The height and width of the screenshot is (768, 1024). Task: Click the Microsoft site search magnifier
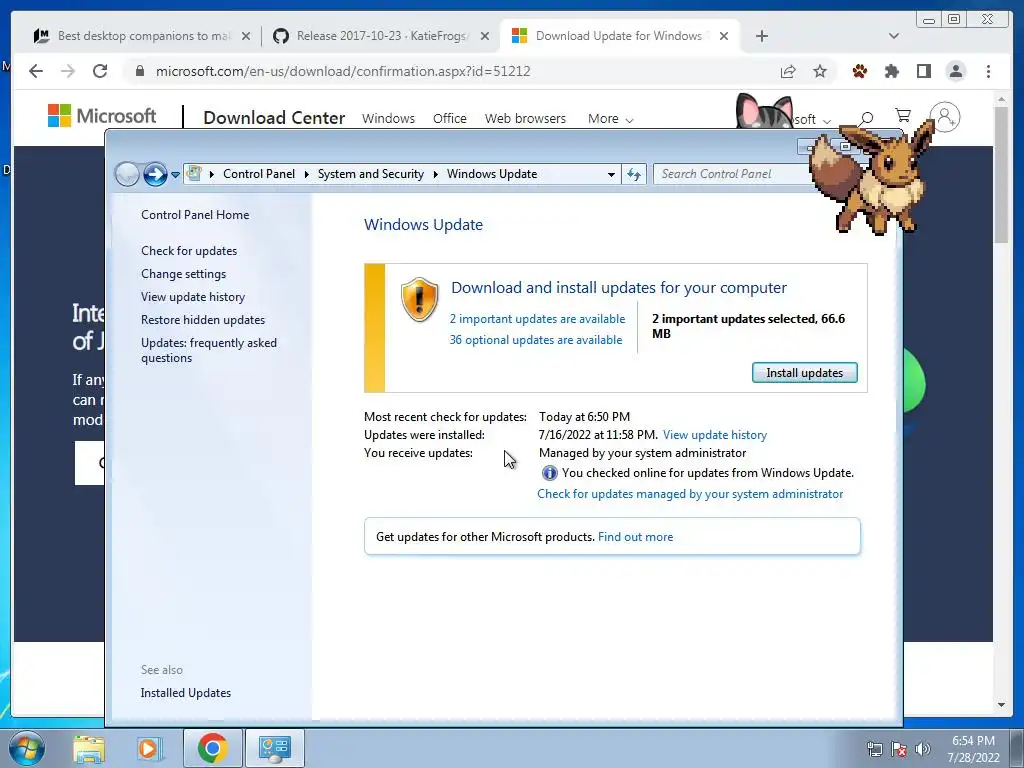pyautogui.click(x=866, y=118)
